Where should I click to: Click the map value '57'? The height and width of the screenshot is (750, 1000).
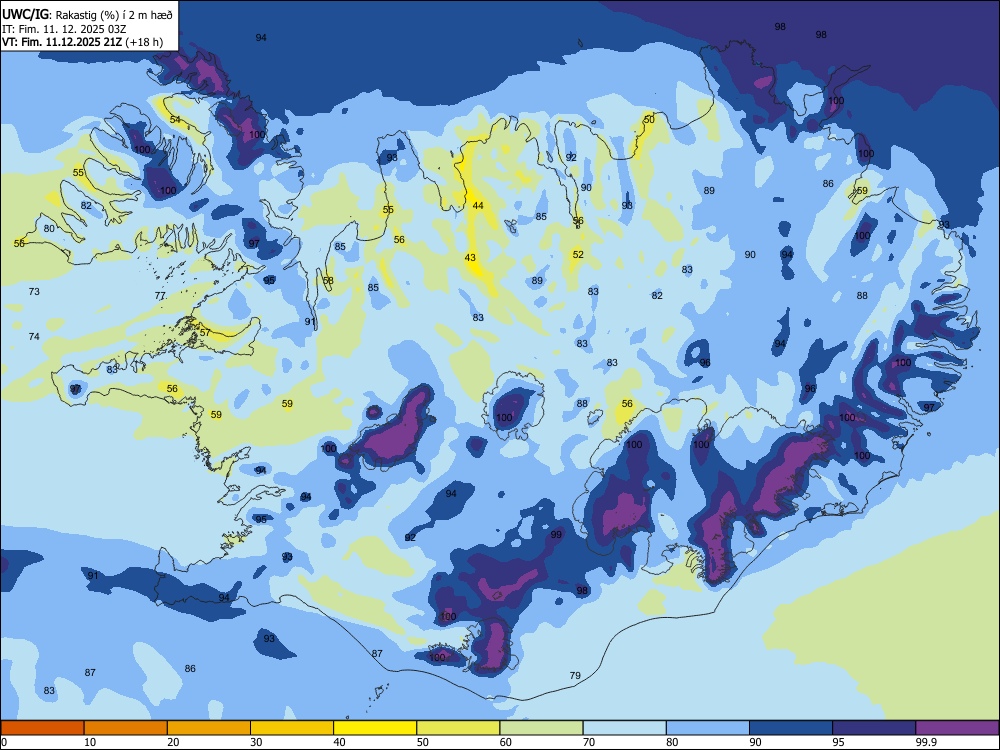[205, 333]
